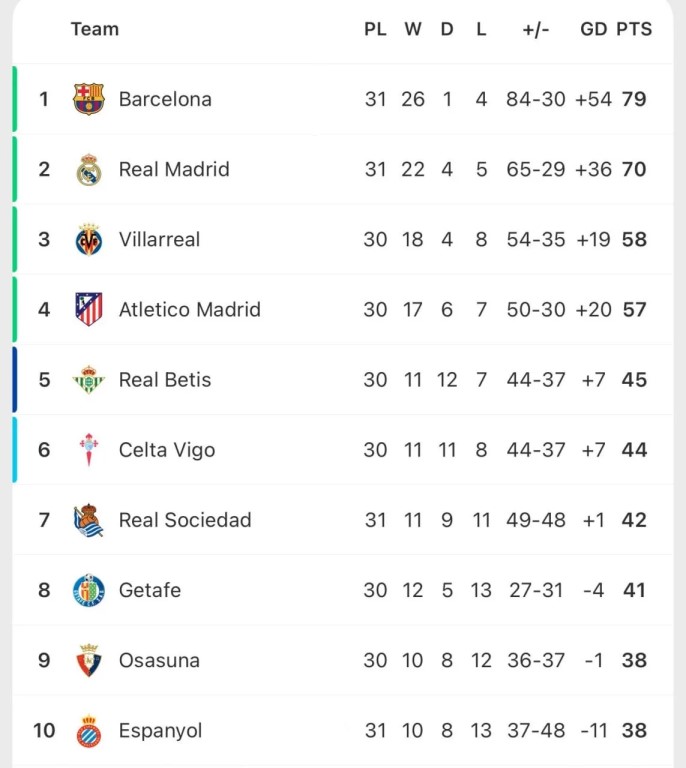Open the Real Madrid team link
This screenshot has width=686, height=768.
174,169
